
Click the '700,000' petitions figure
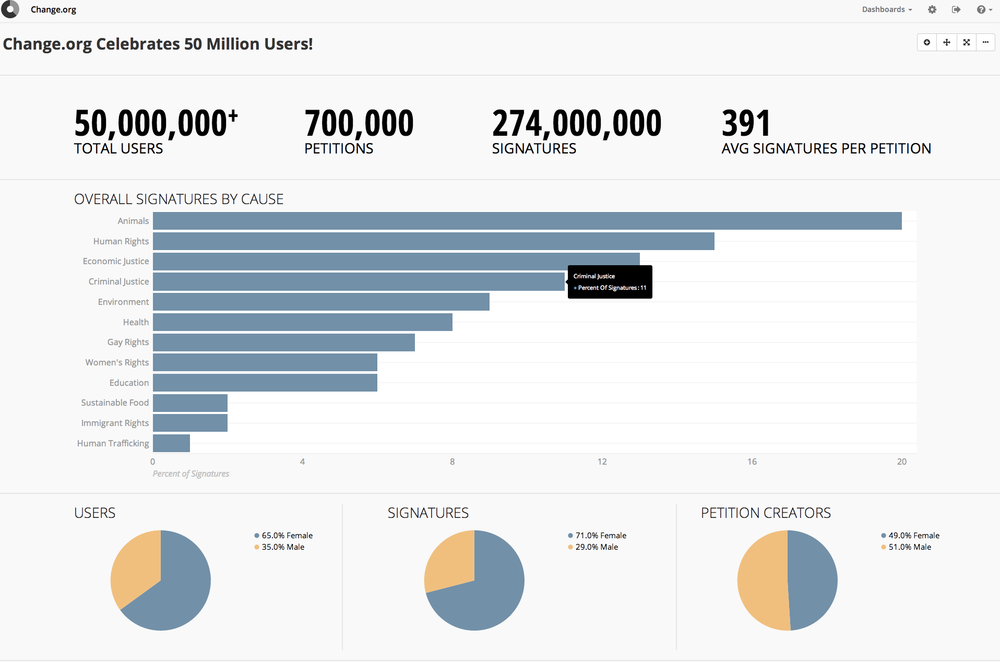click(x=359, y=123)
